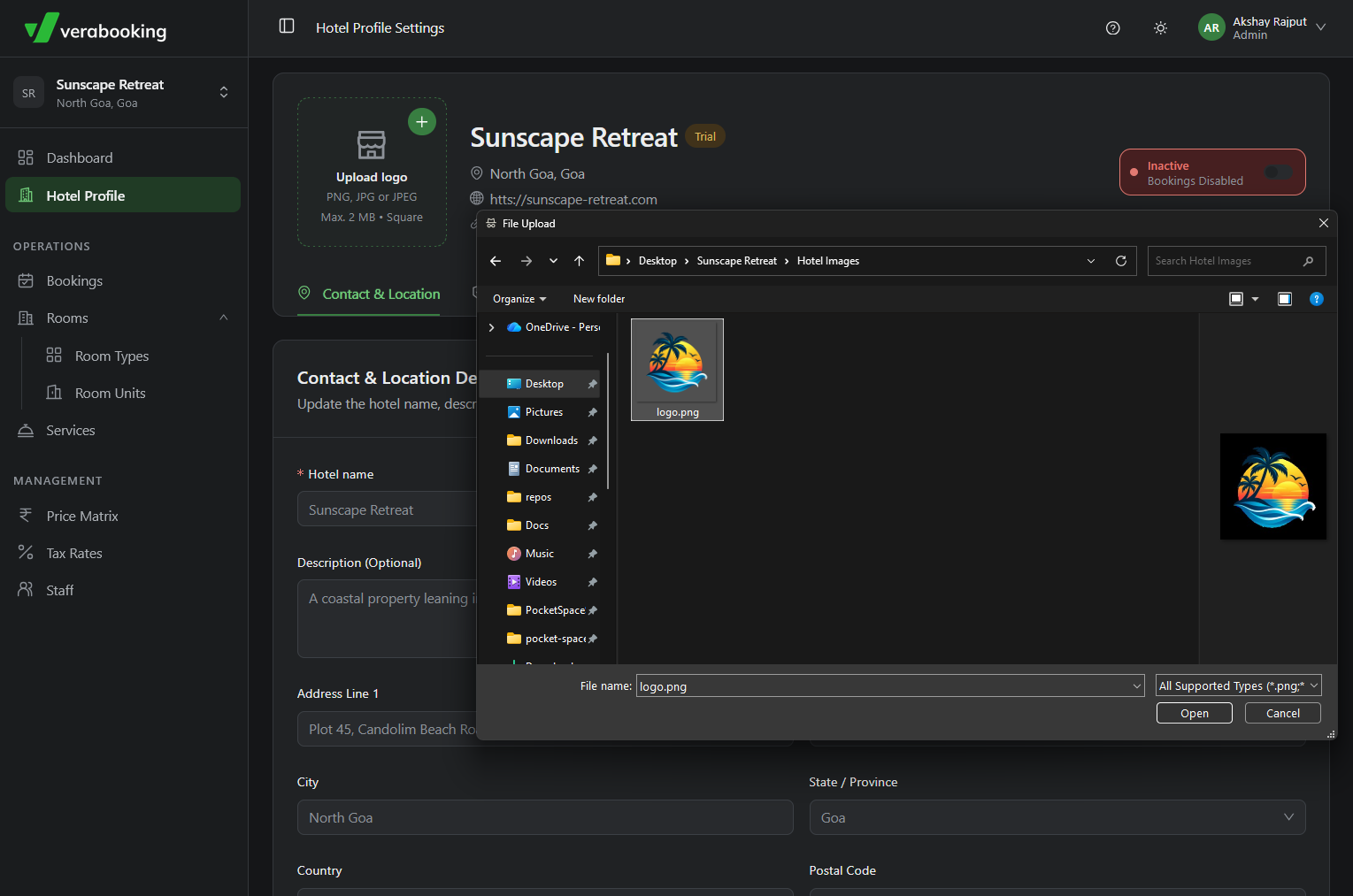Expand the OneDrive tree node
Screen dimensions: 1353x896
[492, 327]
